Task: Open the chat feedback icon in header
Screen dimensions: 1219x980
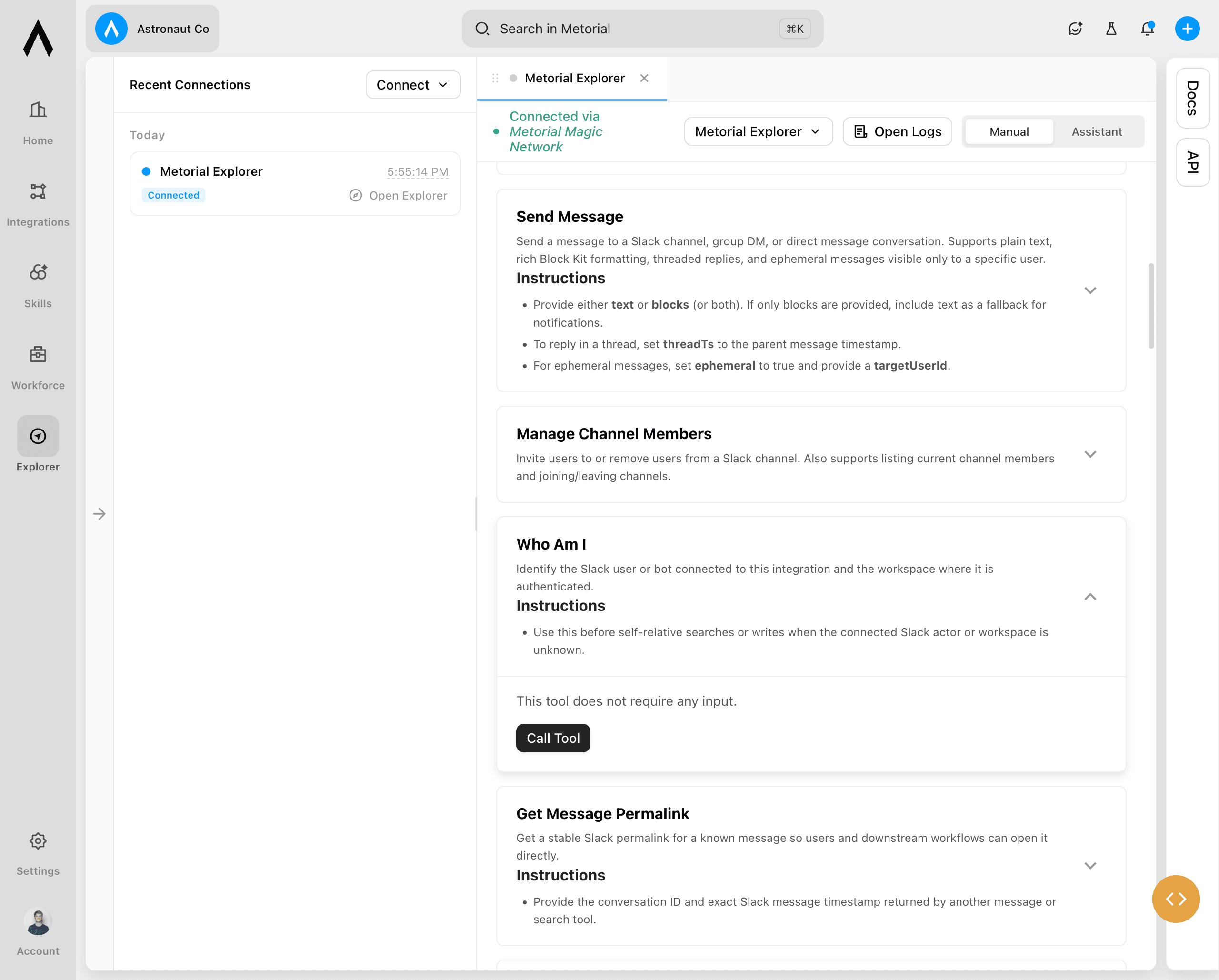Action: click(1075, 29)
